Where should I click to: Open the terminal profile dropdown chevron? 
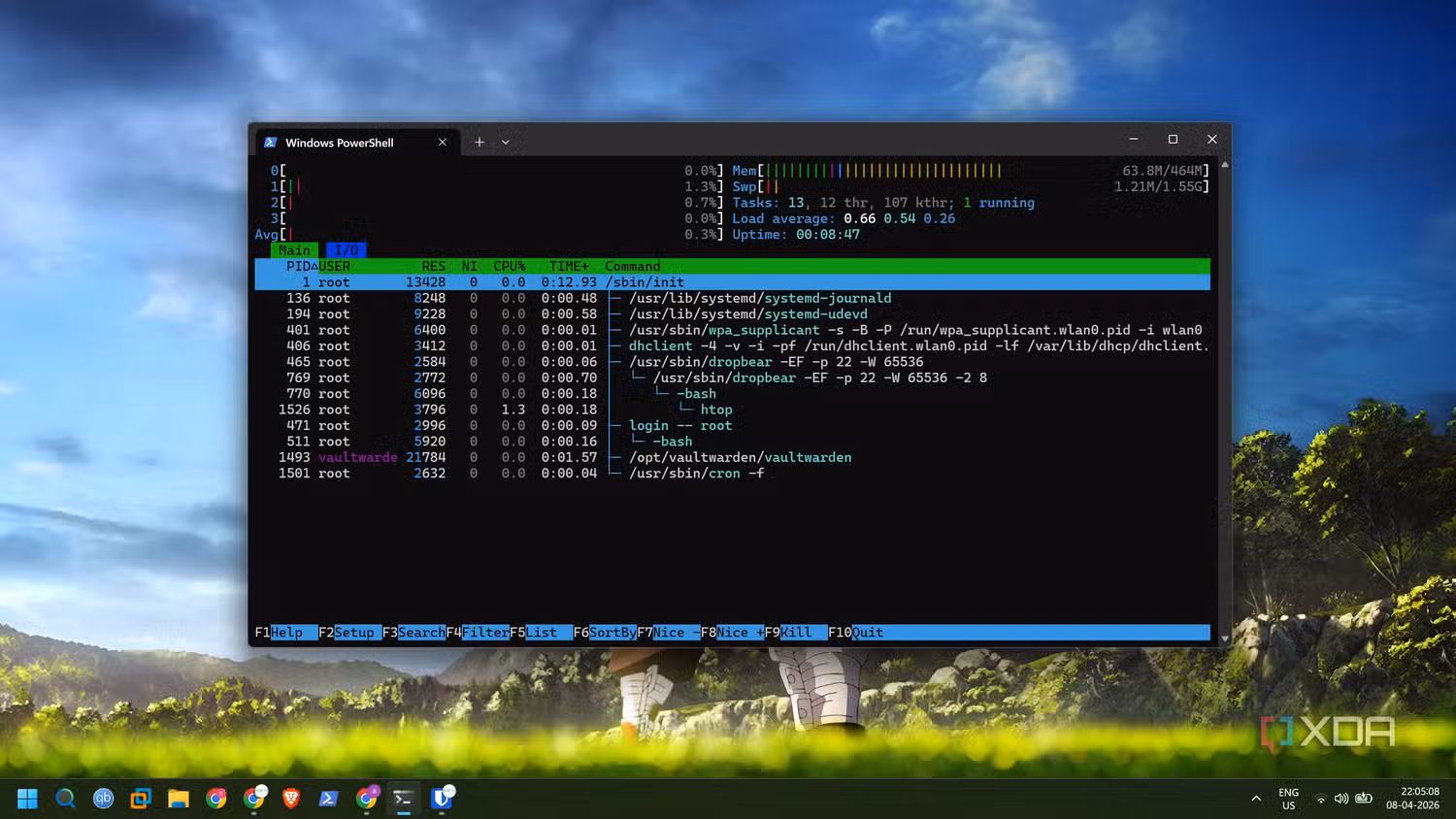point(506,142)
